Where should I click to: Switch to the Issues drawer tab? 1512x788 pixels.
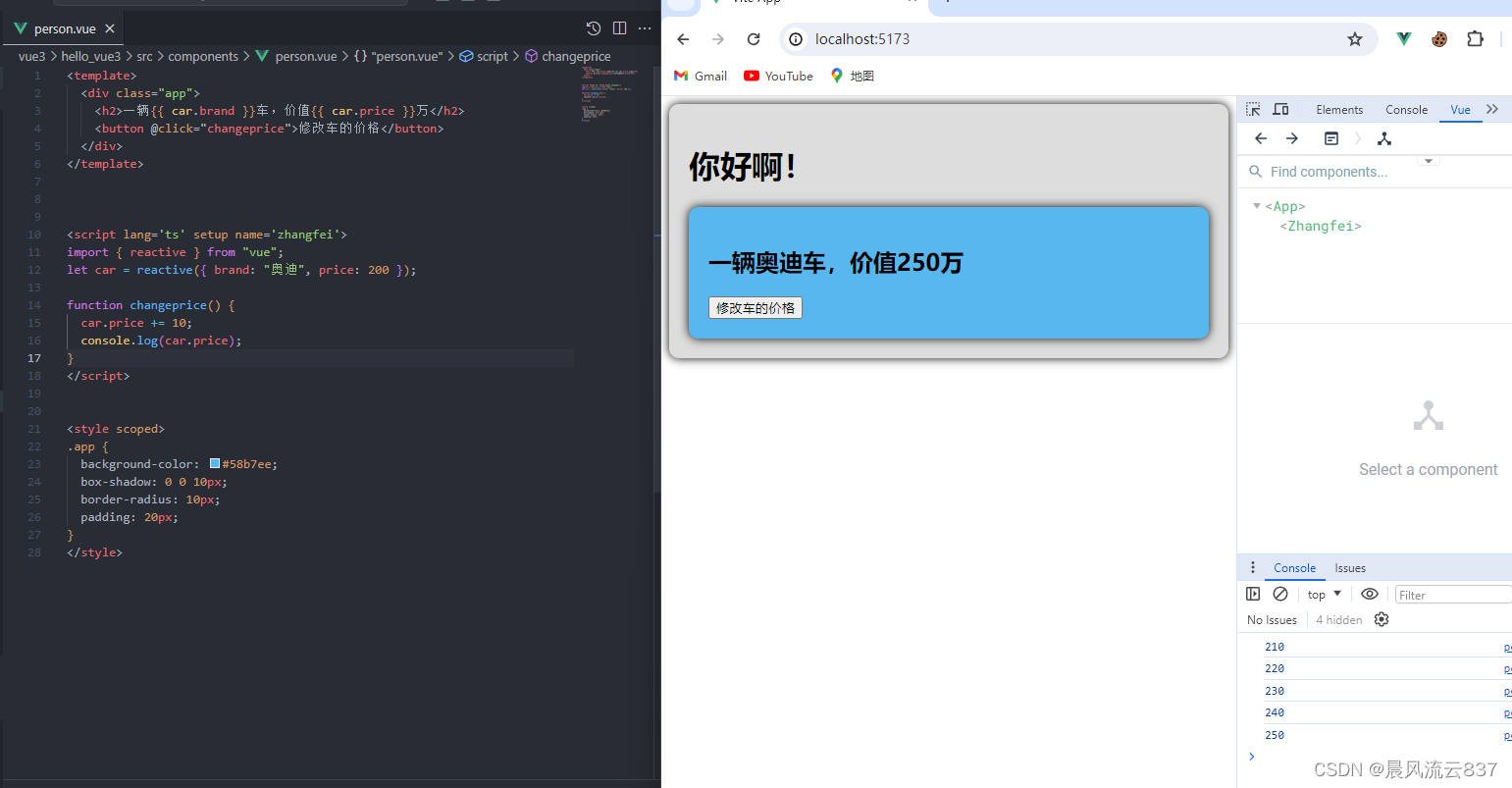pos(1350,568)
